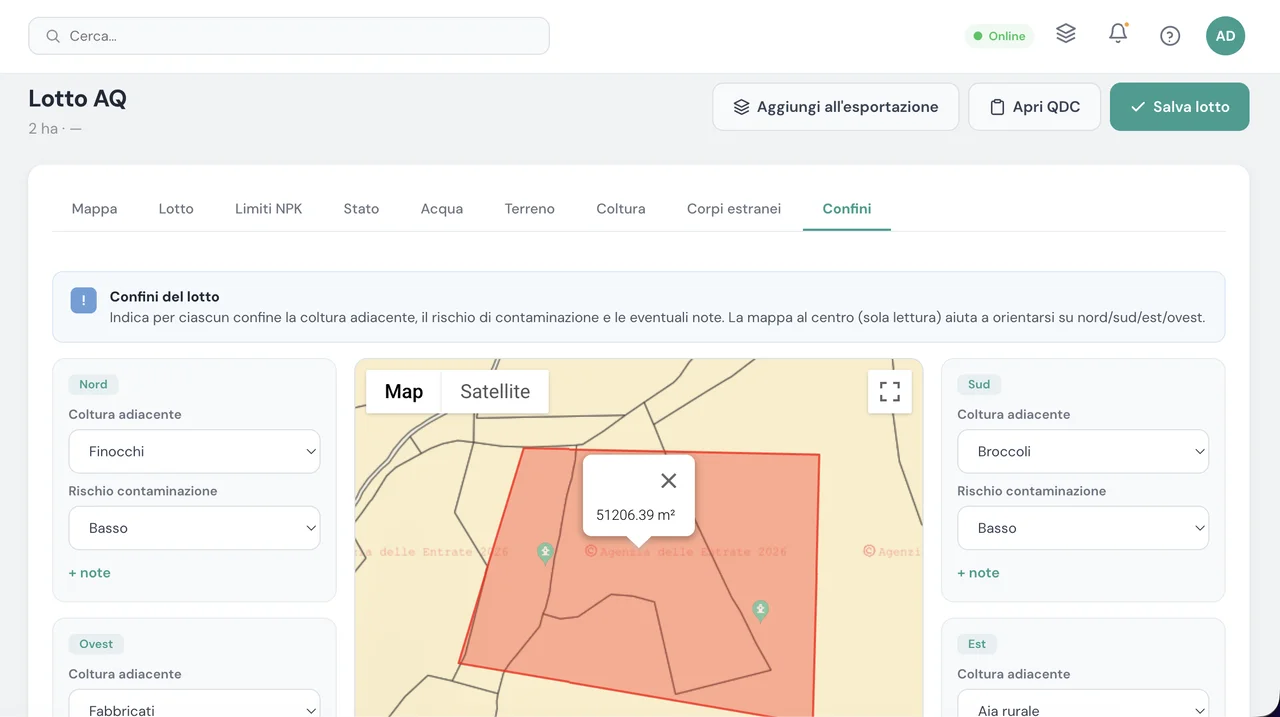Open Nord coltura adiacente dropdown Finocchi
The height and width of the screenshot is (717, 1280).
coord(194,452)
